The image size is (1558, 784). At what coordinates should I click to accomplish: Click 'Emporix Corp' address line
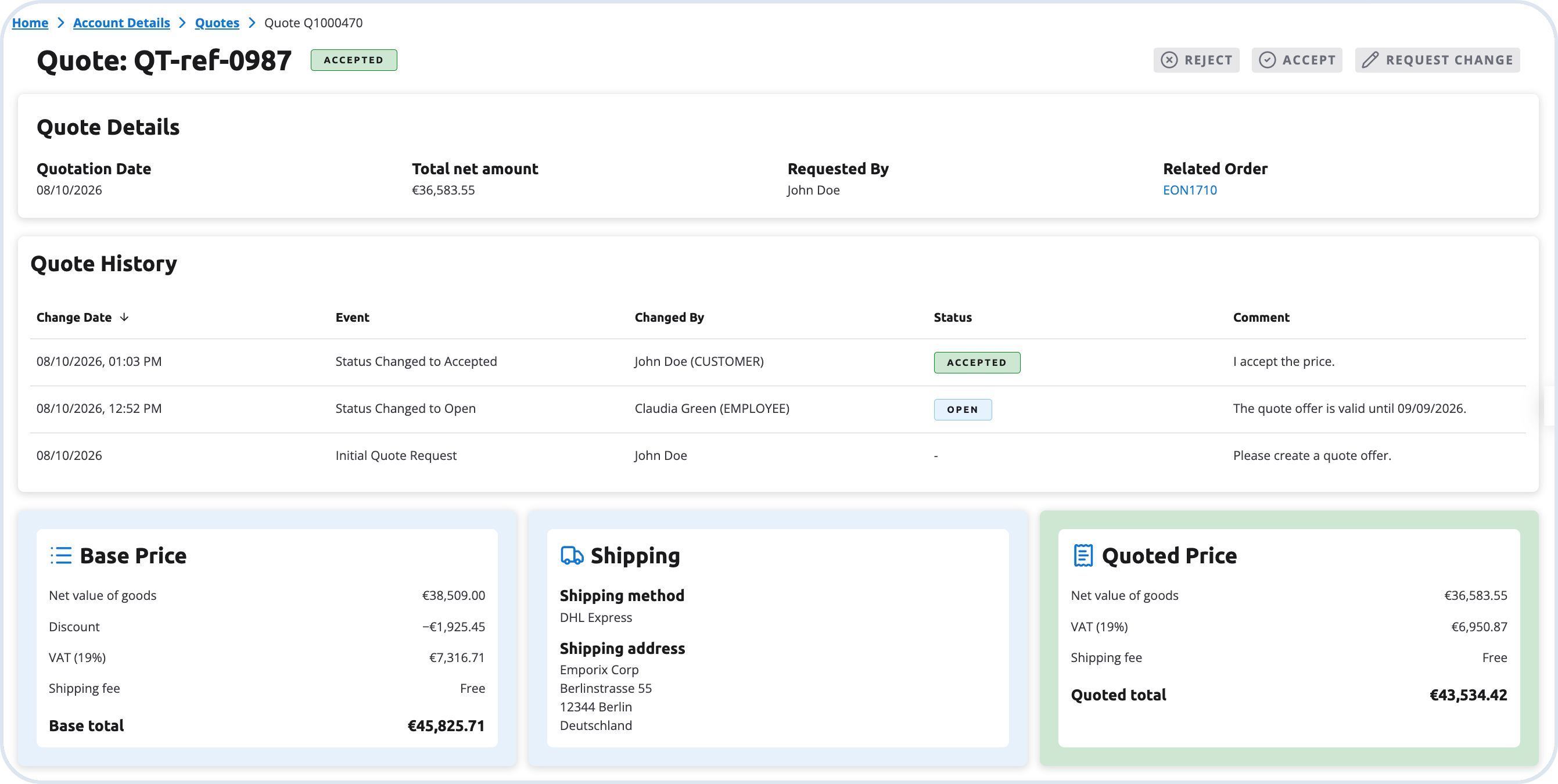pos(599,670)
